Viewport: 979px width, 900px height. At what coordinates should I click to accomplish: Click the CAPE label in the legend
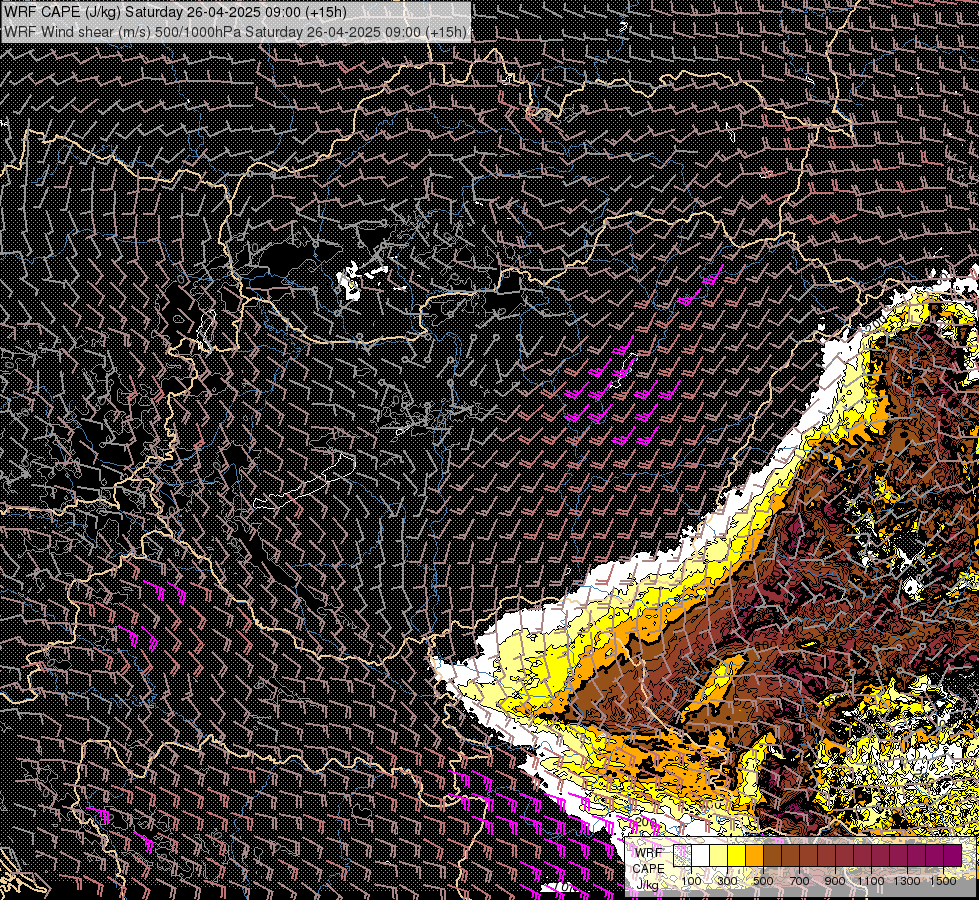tap(648, 869)
